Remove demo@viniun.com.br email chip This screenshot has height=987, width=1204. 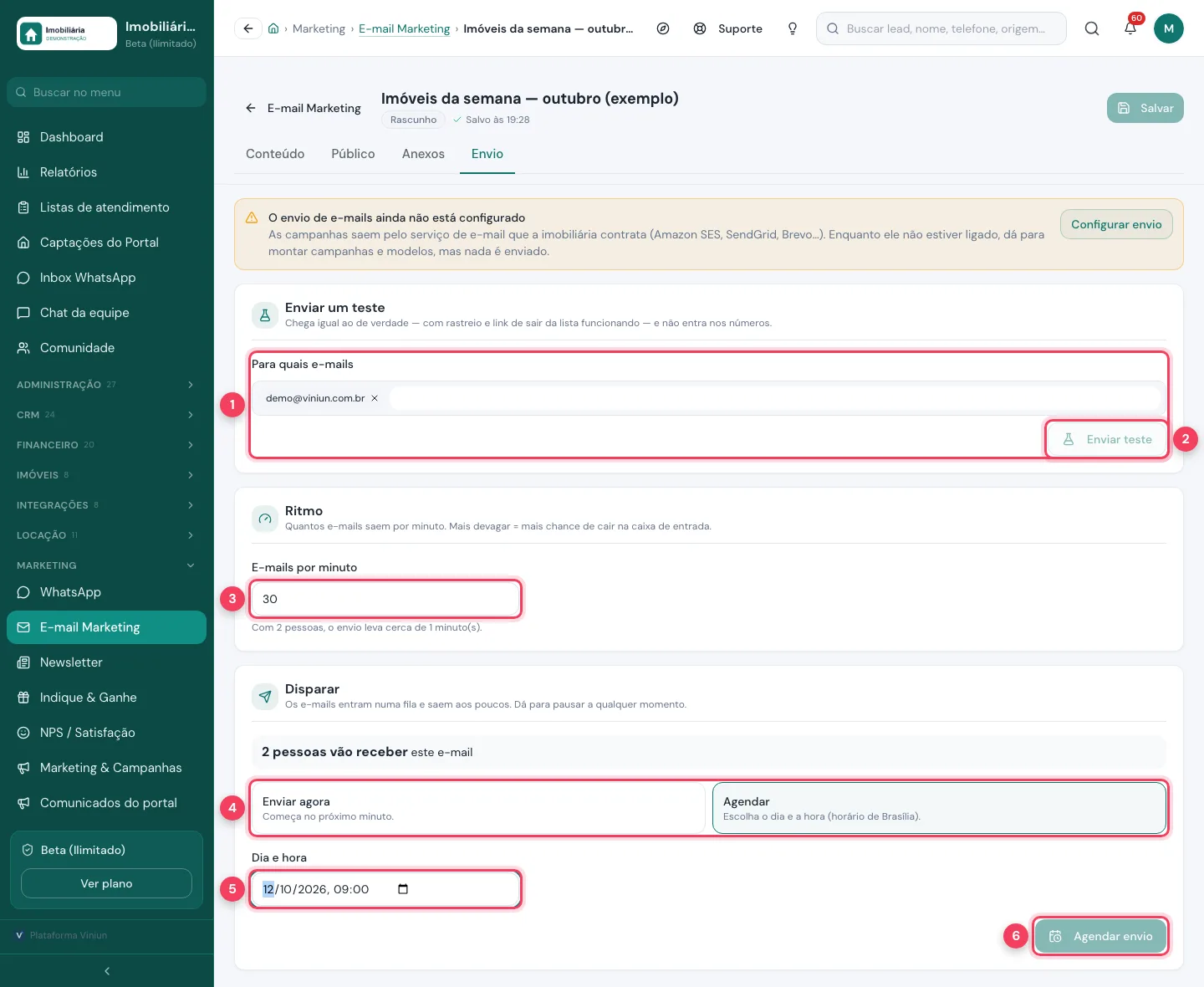pos(375,398)
